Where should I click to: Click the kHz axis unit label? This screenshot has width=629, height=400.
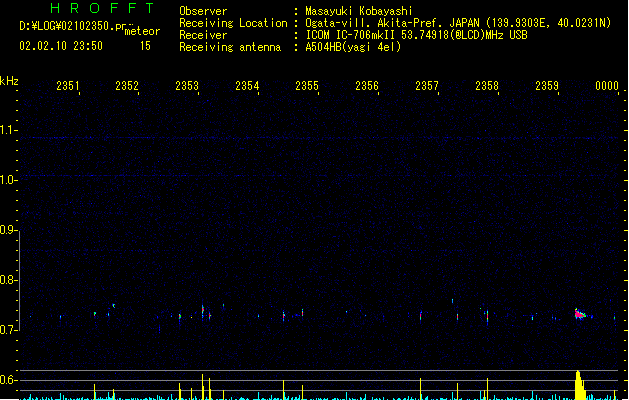click(9, 81)
